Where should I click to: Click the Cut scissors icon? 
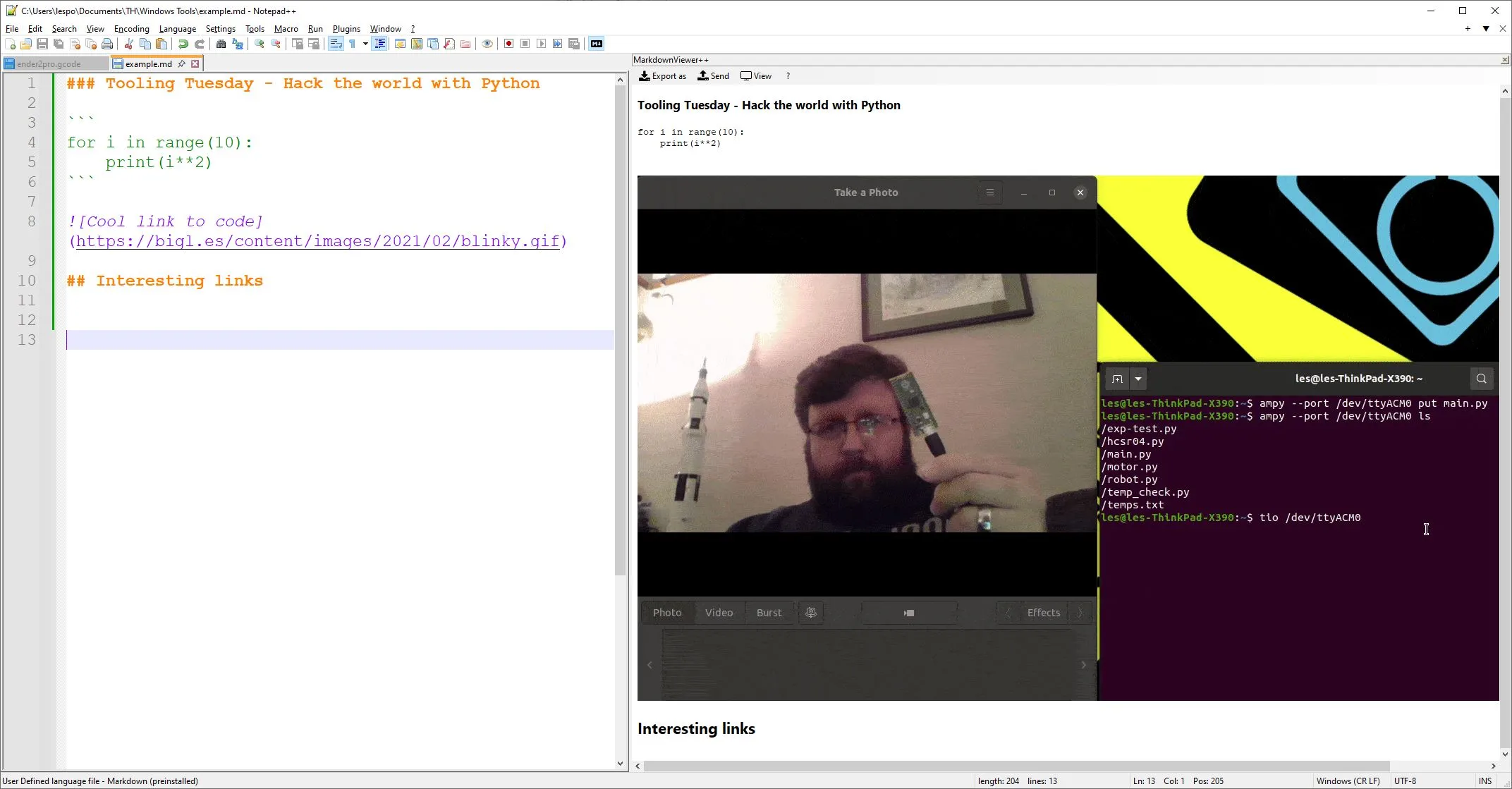click(x=129, y=44)
